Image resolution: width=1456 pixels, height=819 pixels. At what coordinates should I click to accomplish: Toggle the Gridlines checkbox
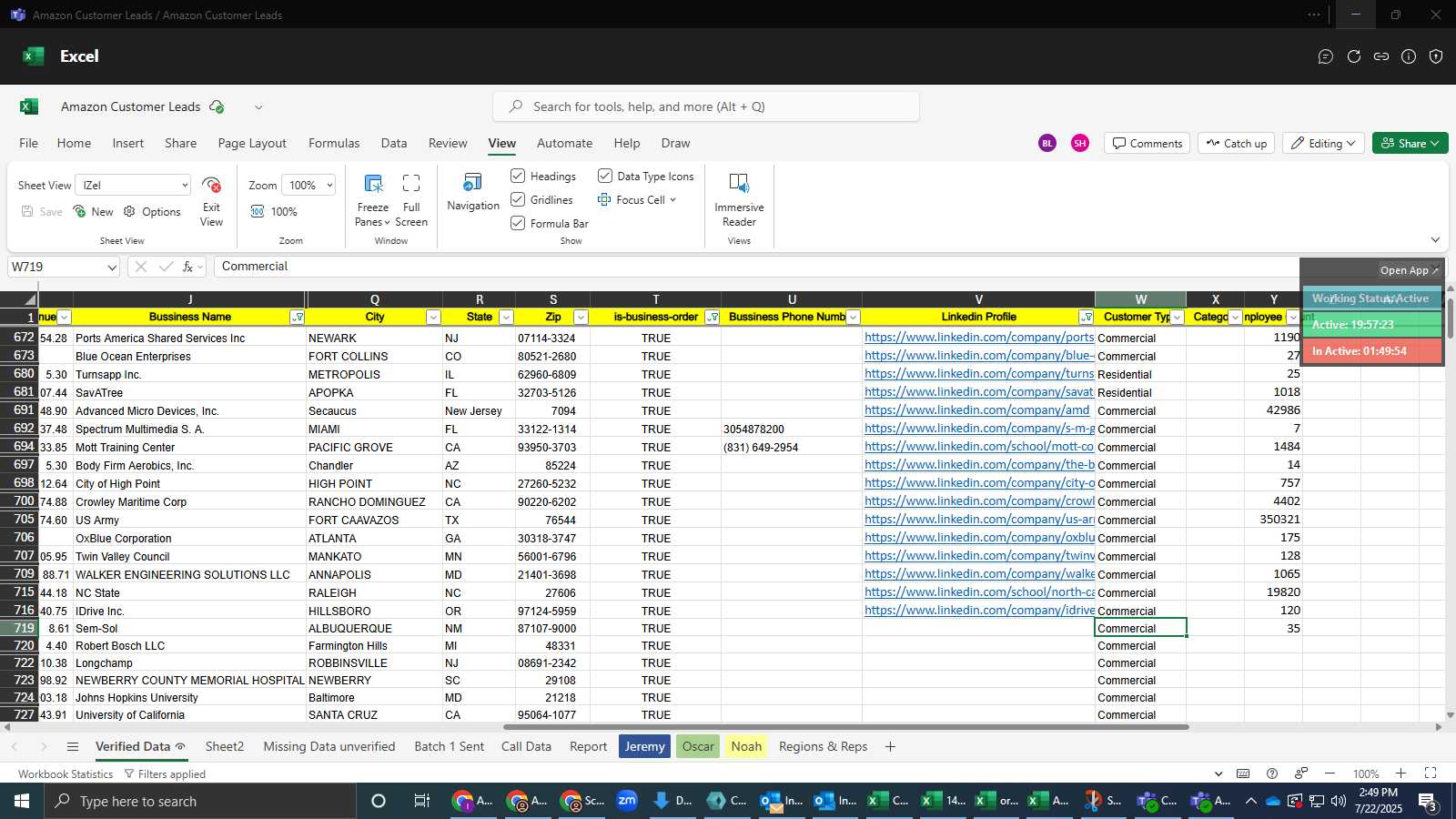coord(518,199)
